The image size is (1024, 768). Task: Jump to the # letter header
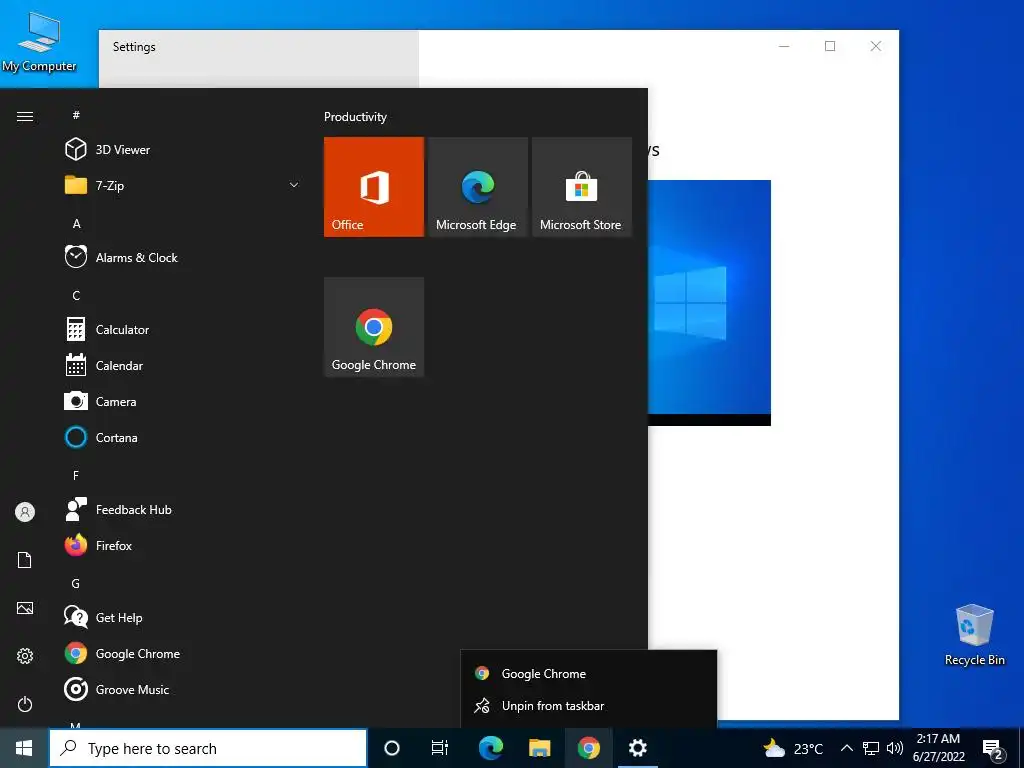tap(76, 115)
